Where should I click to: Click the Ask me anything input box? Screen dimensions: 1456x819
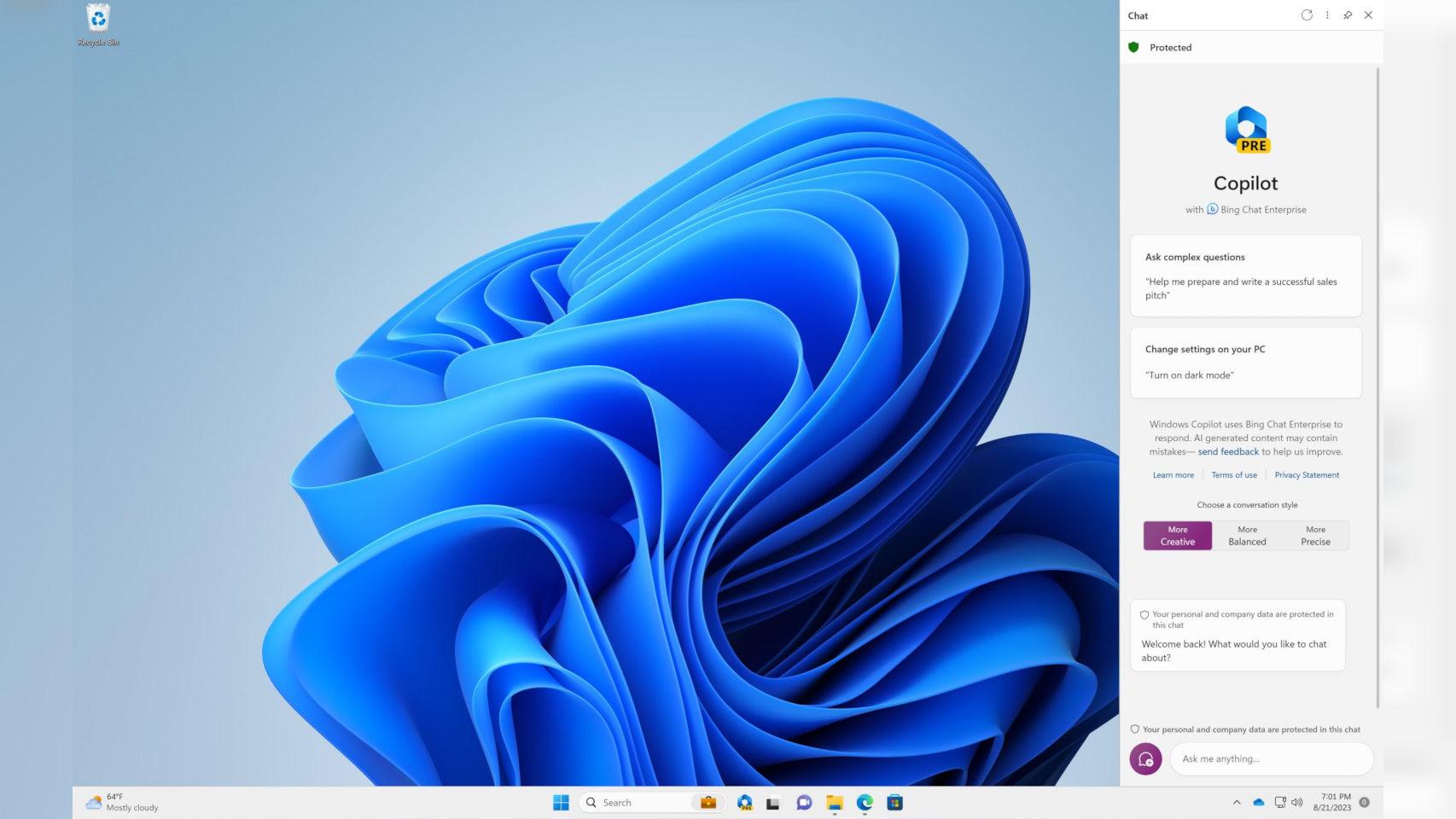(x=1270, y=758)
